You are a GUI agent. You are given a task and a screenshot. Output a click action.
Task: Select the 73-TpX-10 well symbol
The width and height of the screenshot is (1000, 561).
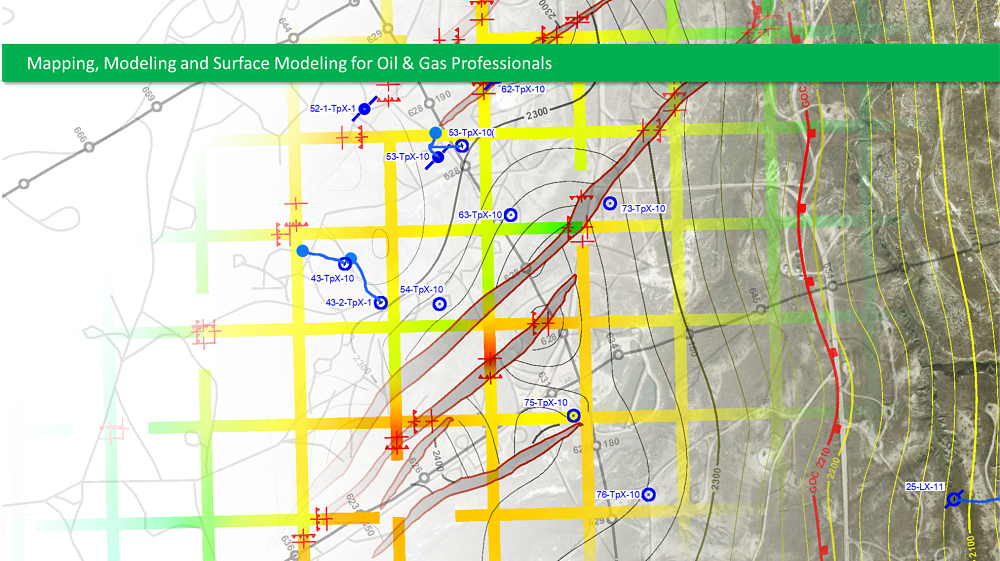610,203
